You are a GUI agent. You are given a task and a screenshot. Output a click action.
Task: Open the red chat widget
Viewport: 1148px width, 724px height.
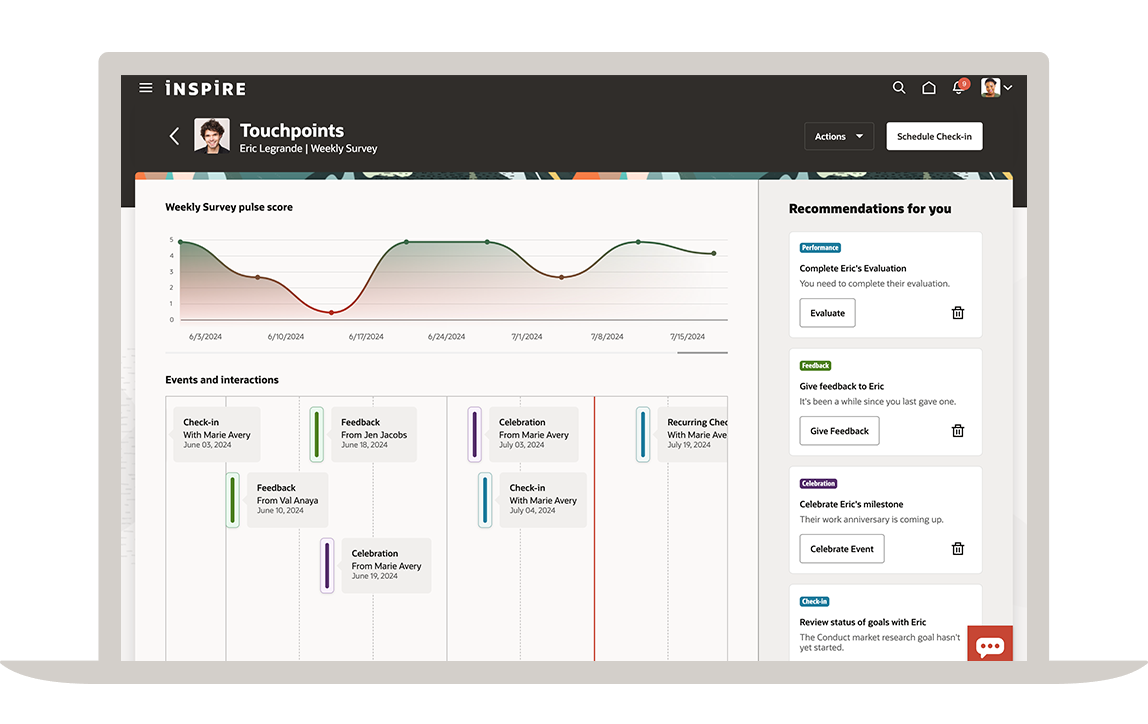tap(989, 645)
